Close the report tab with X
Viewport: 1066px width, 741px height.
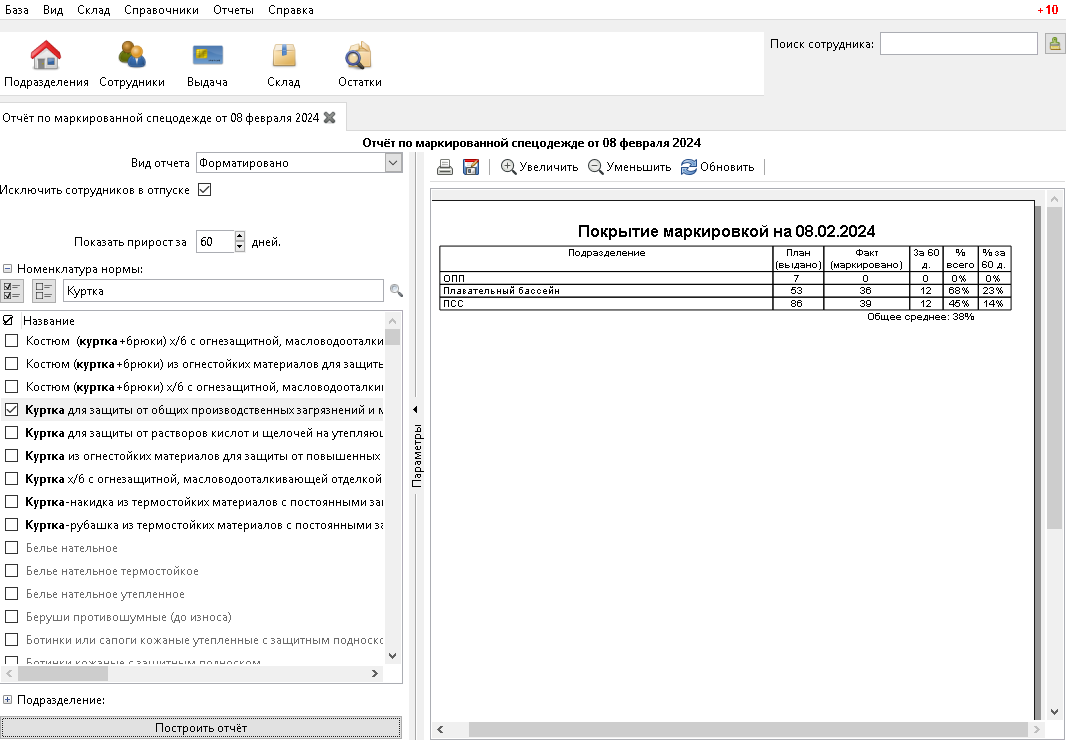[330, 118]
